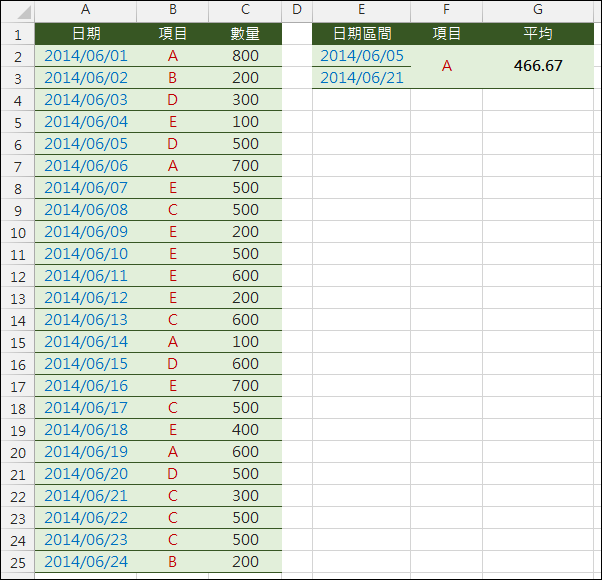Viewport: 602px width, 580px height.
Task: Select quantity 200 in row 10
Action: [x=245, y=232]
